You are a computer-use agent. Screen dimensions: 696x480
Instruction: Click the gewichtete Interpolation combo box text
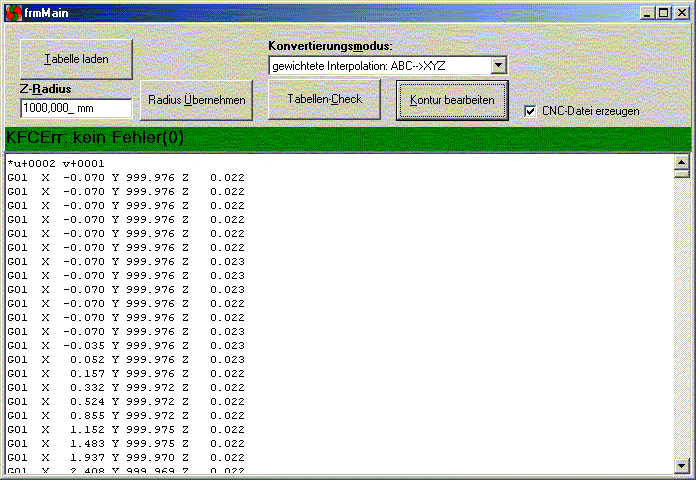pyautogui.click(x=379, y=66)
